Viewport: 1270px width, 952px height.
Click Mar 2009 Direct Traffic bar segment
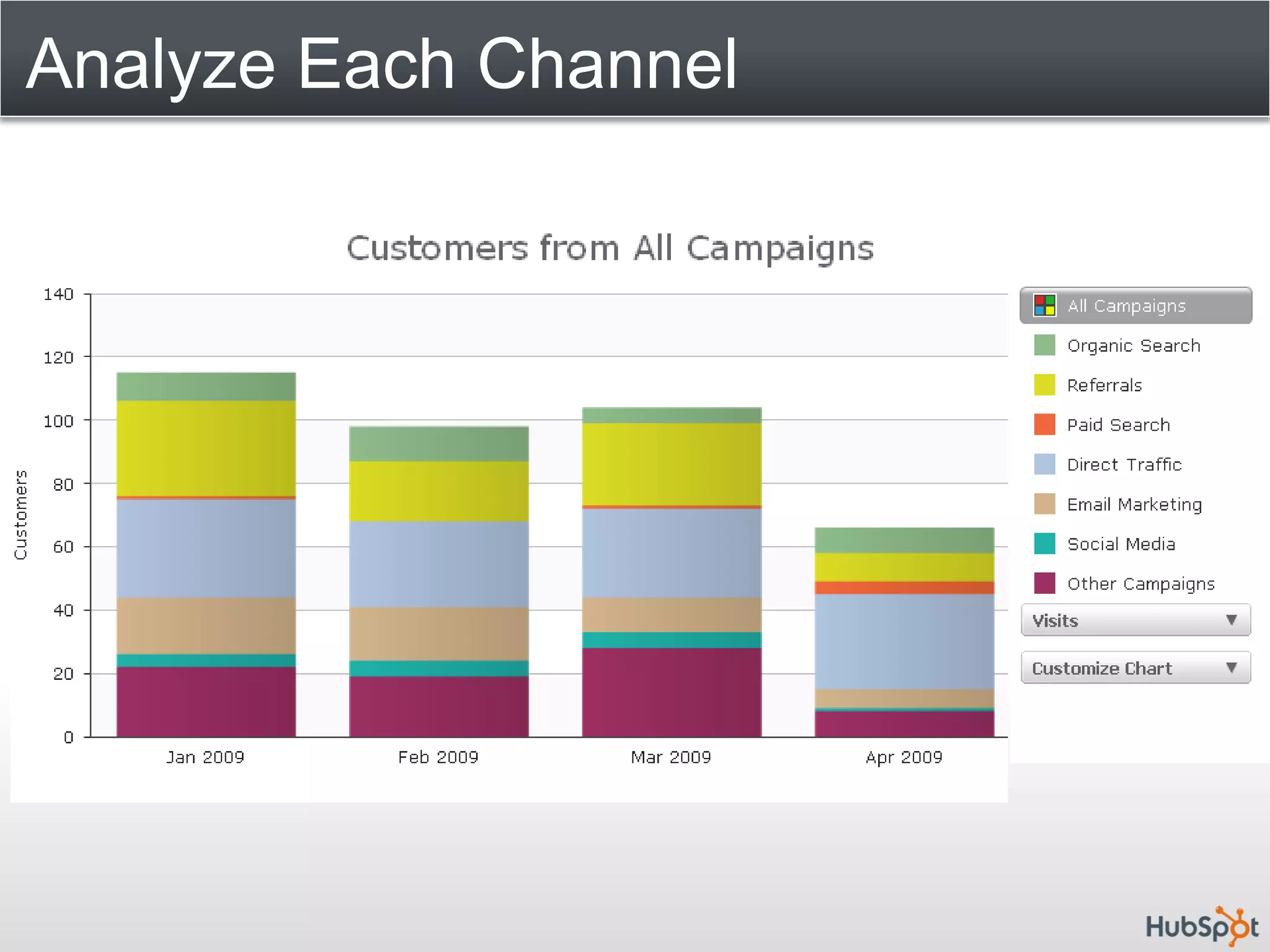pyautogui.click(x=672, y=553)
